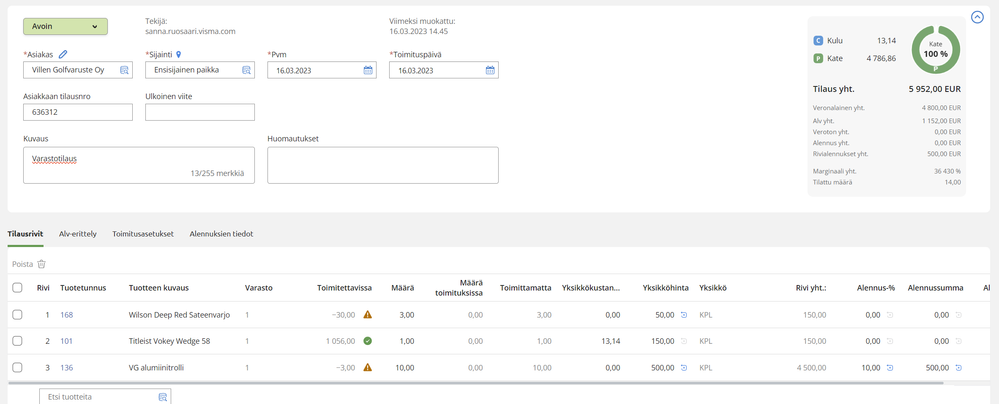Open location lookup in Sijainti field
The image size is (999, 404).
246,70
